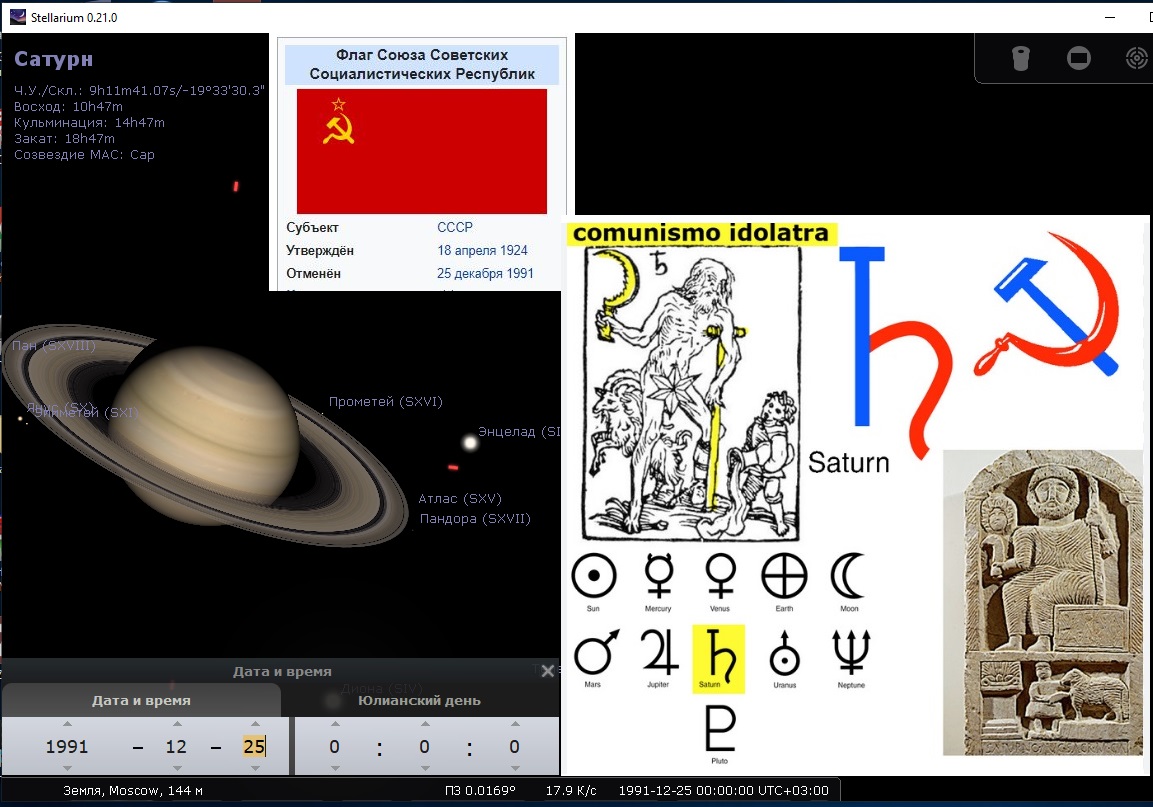
Task: Increase the year 1991 with the up arrow
Action: click(x=68, y=724)
